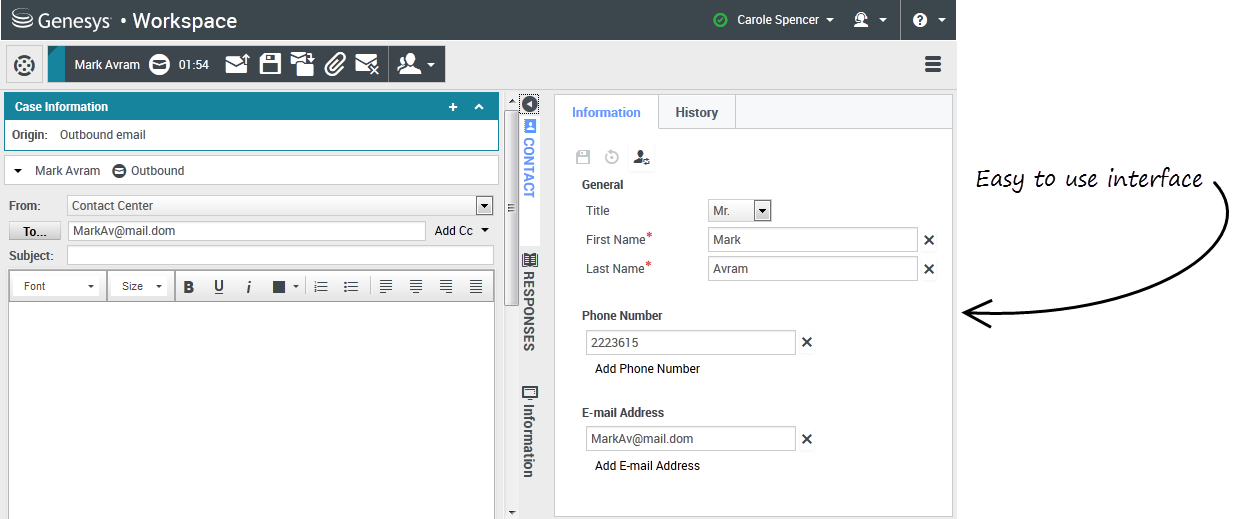This screenshot has width=1238, height=519.
Task: Remove the phone number 2223615
Action: point(807,343)
